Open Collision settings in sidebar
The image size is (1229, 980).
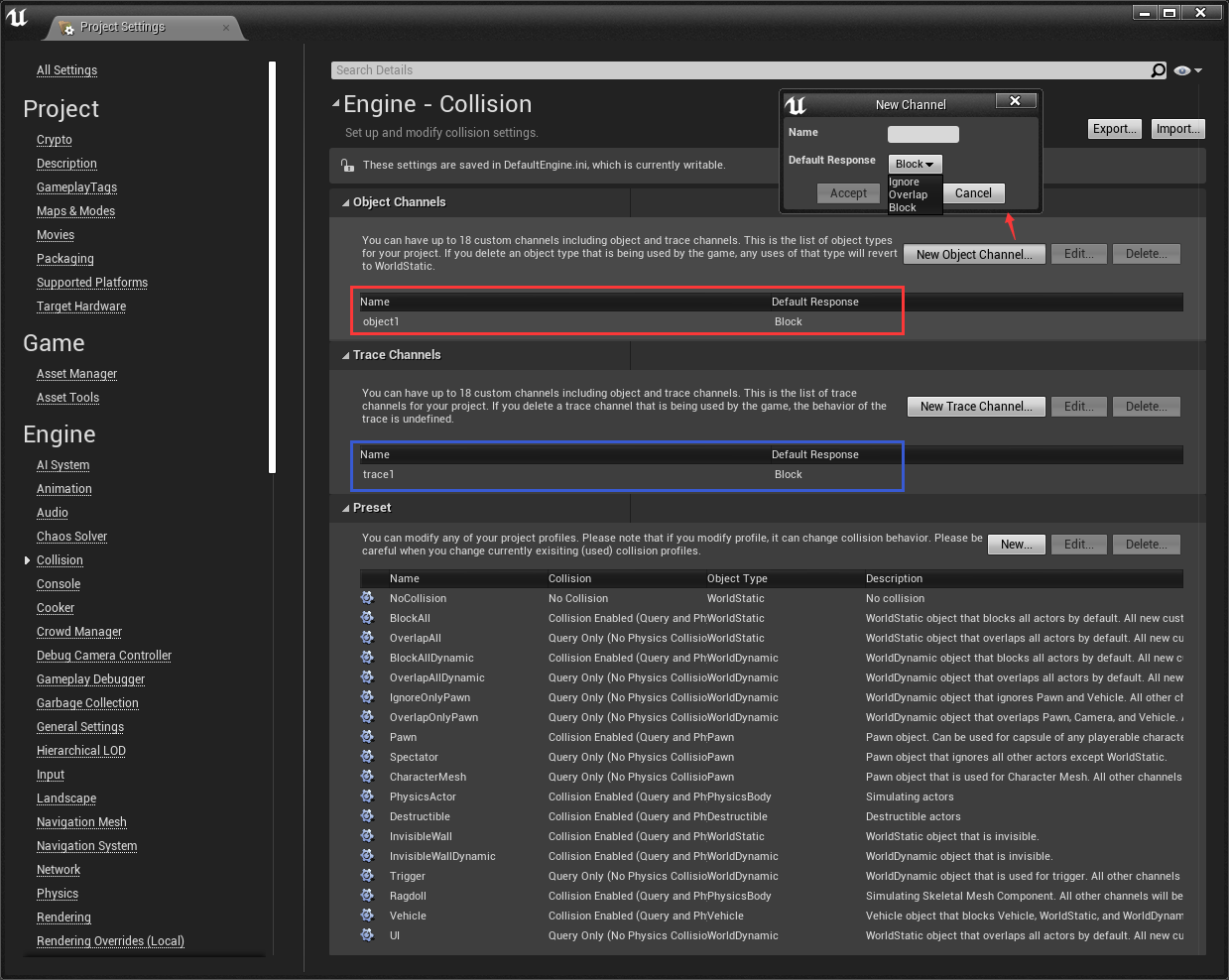(x=60, y=560)
